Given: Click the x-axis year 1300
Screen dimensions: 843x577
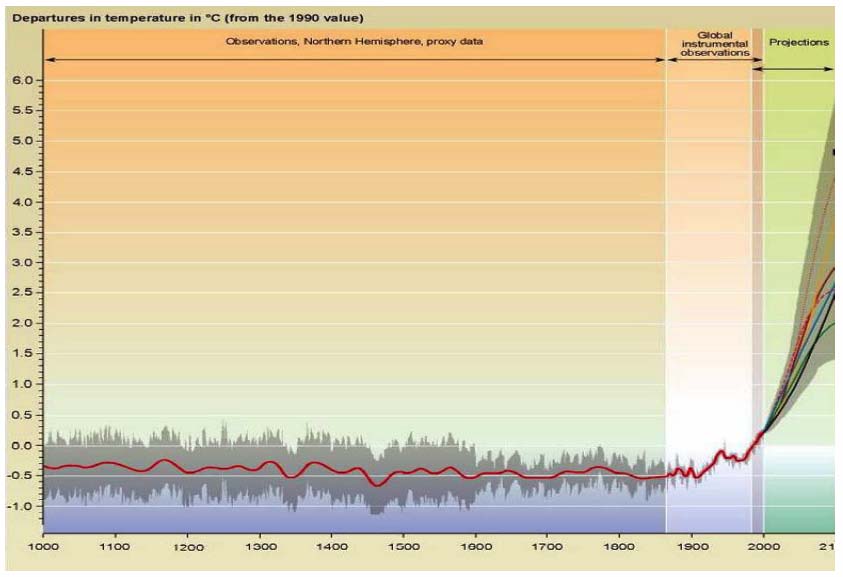Looking at the screenshot, I should pos(260,547).
